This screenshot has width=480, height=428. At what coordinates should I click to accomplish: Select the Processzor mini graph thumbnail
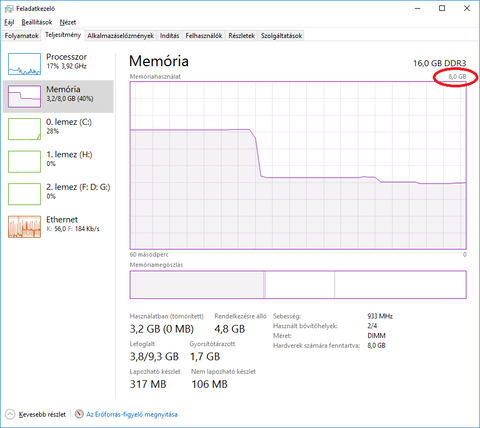tap(24, 64)
